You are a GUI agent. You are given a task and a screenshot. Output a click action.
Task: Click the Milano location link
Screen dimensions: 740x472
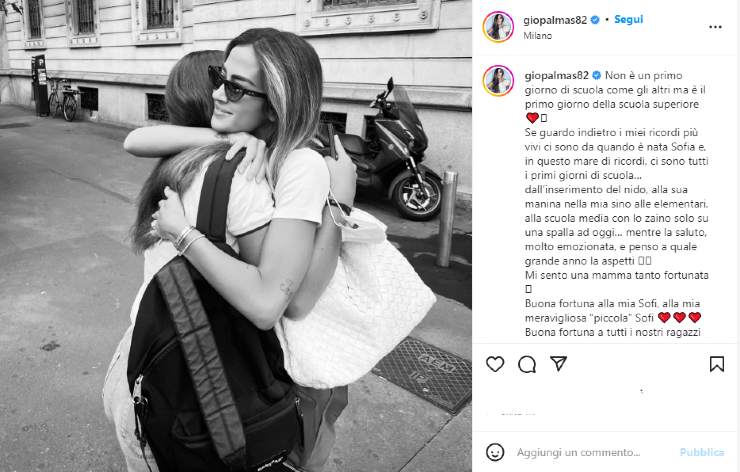coord(538,35)
